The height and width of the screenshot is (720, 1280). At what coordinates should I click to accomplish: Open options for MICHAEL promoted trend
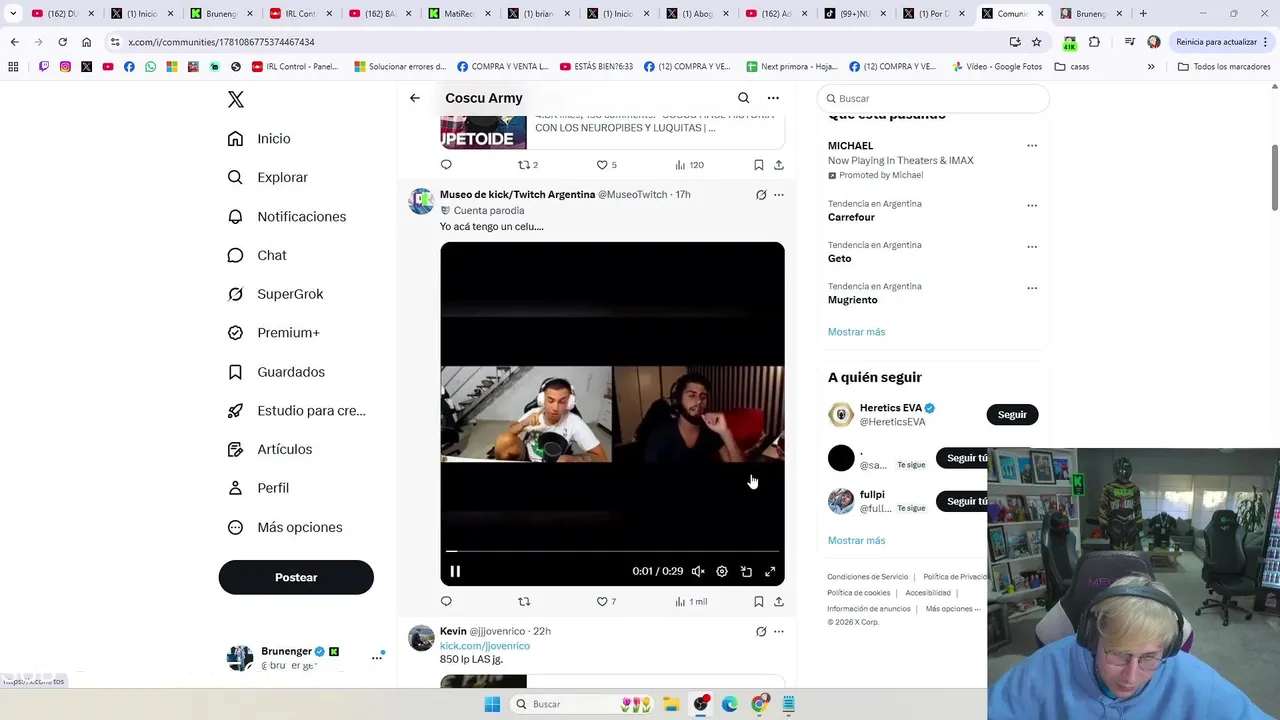pyautogui.click(x=1032, y=146)
